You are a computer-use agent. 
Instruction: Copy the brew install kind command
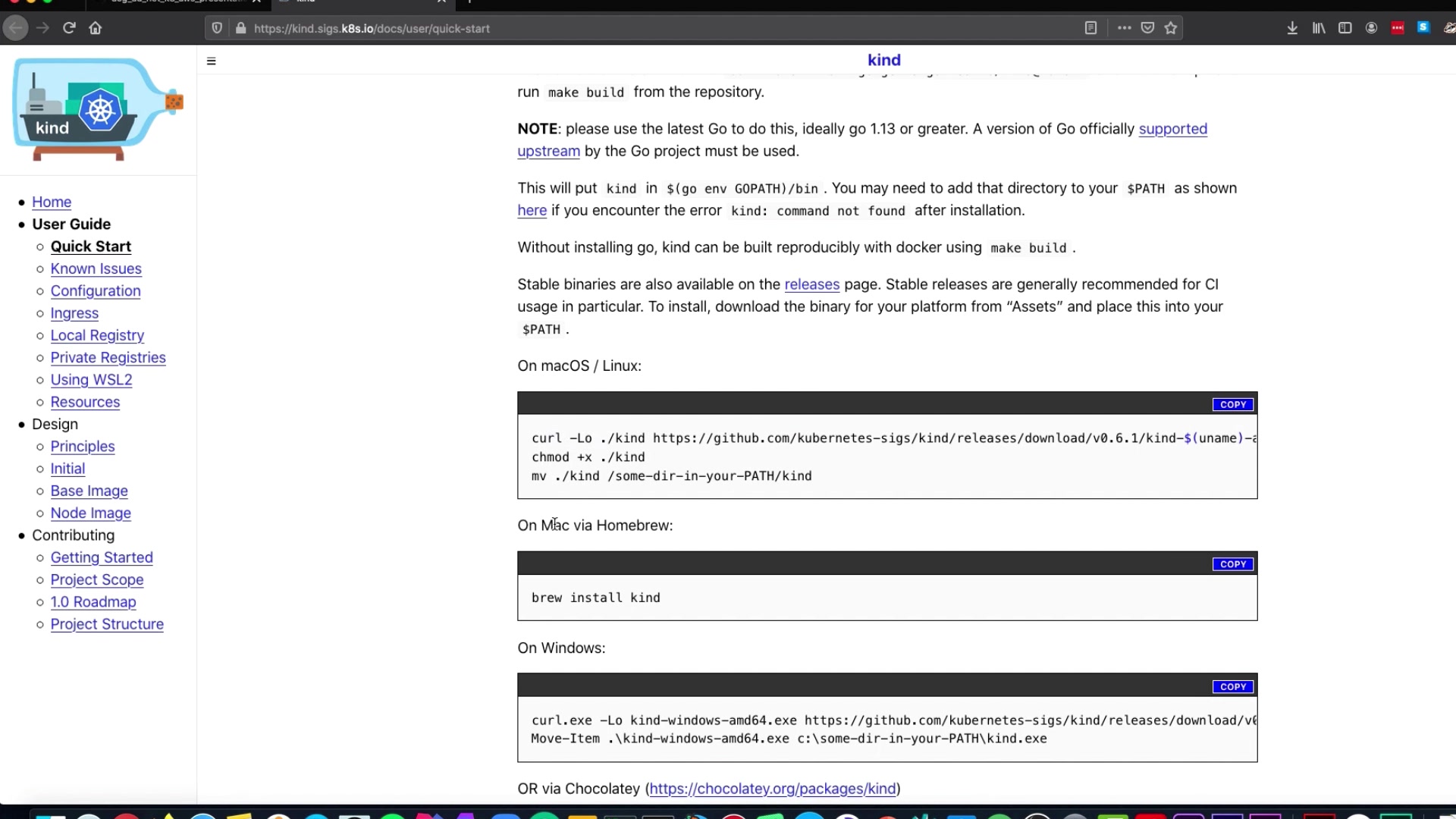[x=1232, y=564]
